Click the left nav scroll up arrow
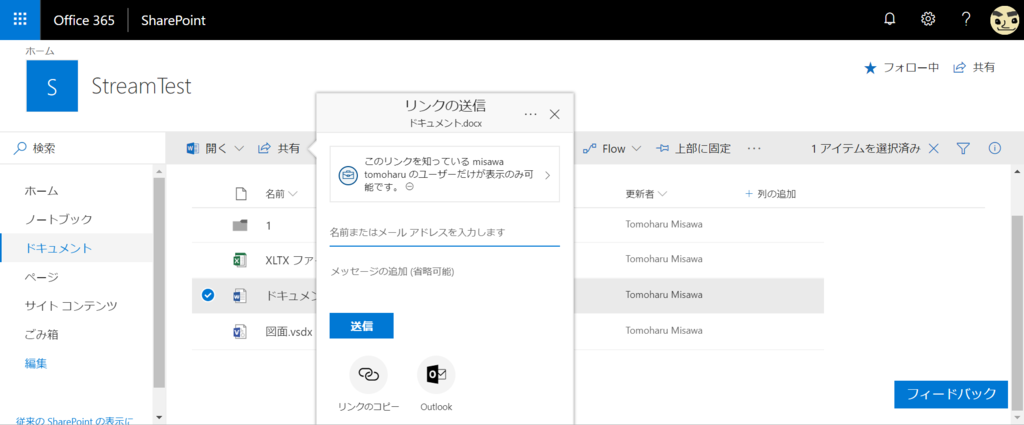Viewport: 1024px width, 425px height. pyautogui.click(x=159, y=171)
